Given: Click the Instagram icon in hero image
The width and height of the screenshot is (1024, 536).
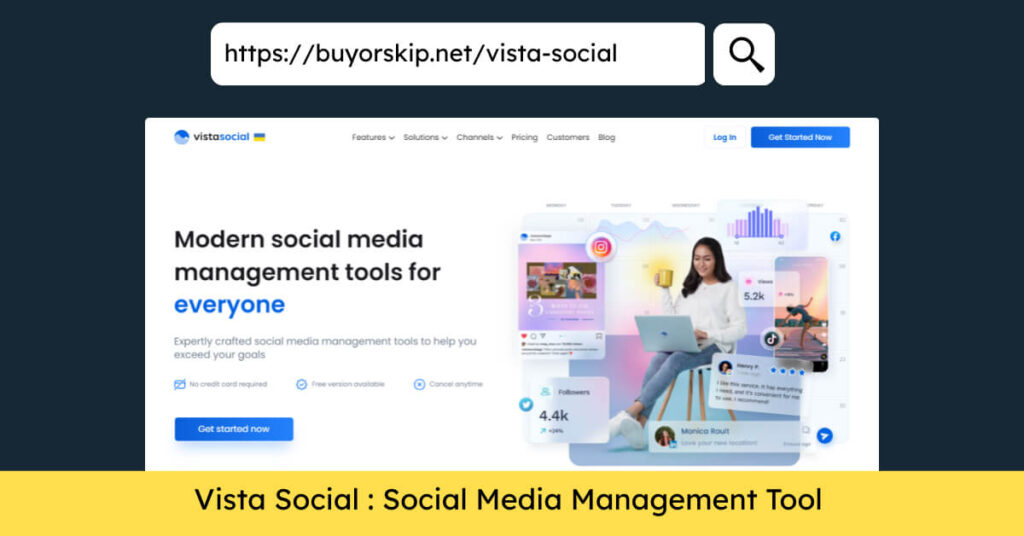Looking at the screenshot, I should tap(601, 247).
